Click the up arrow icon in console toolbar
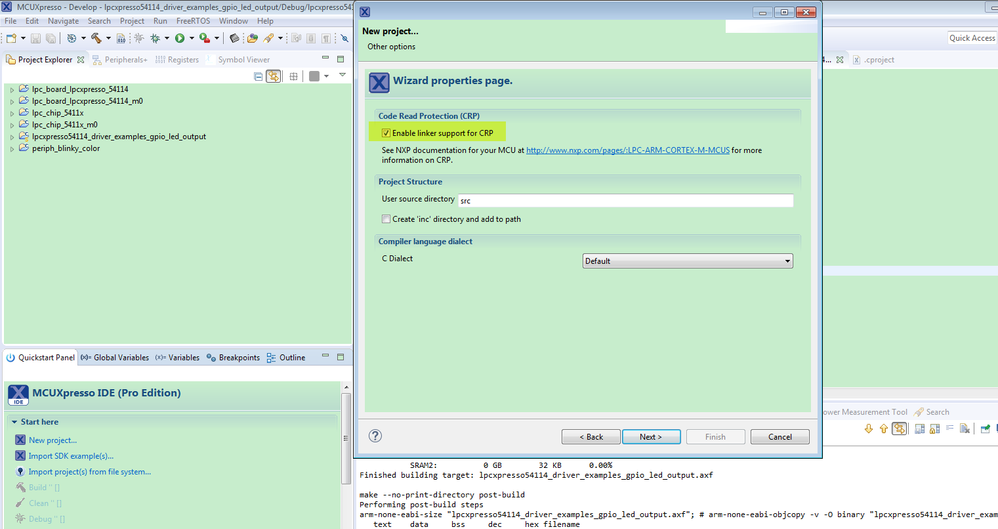Image resolution: width=998 pixels, height=529 pixels. click(x=883, y=429)
